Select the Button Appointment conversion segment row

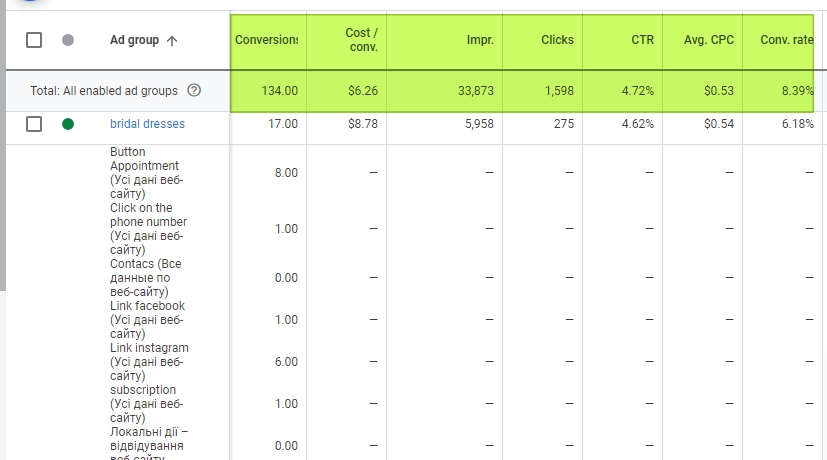[146, 173]
